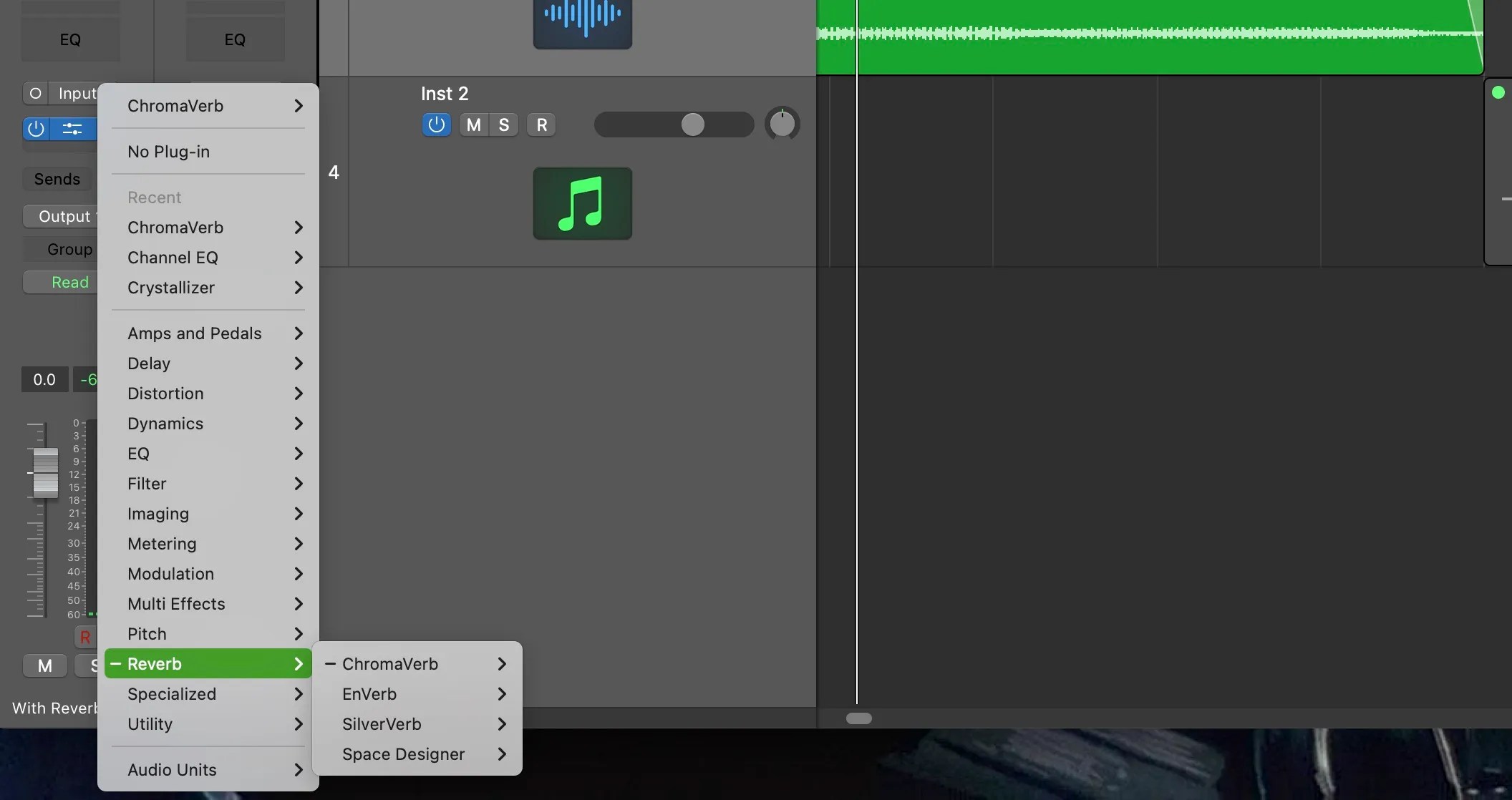Click the Sends button

pyautogui.click(x=57, y=179)
